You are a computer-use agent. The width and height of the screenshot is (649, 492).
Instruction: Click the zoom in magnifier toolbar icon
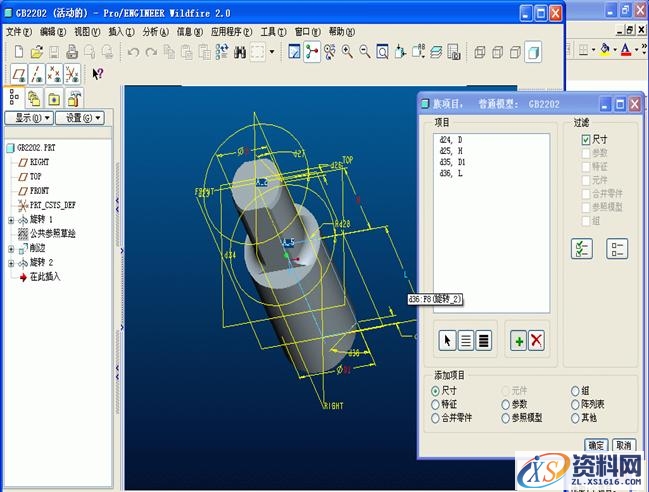click(x=347, y=51)
